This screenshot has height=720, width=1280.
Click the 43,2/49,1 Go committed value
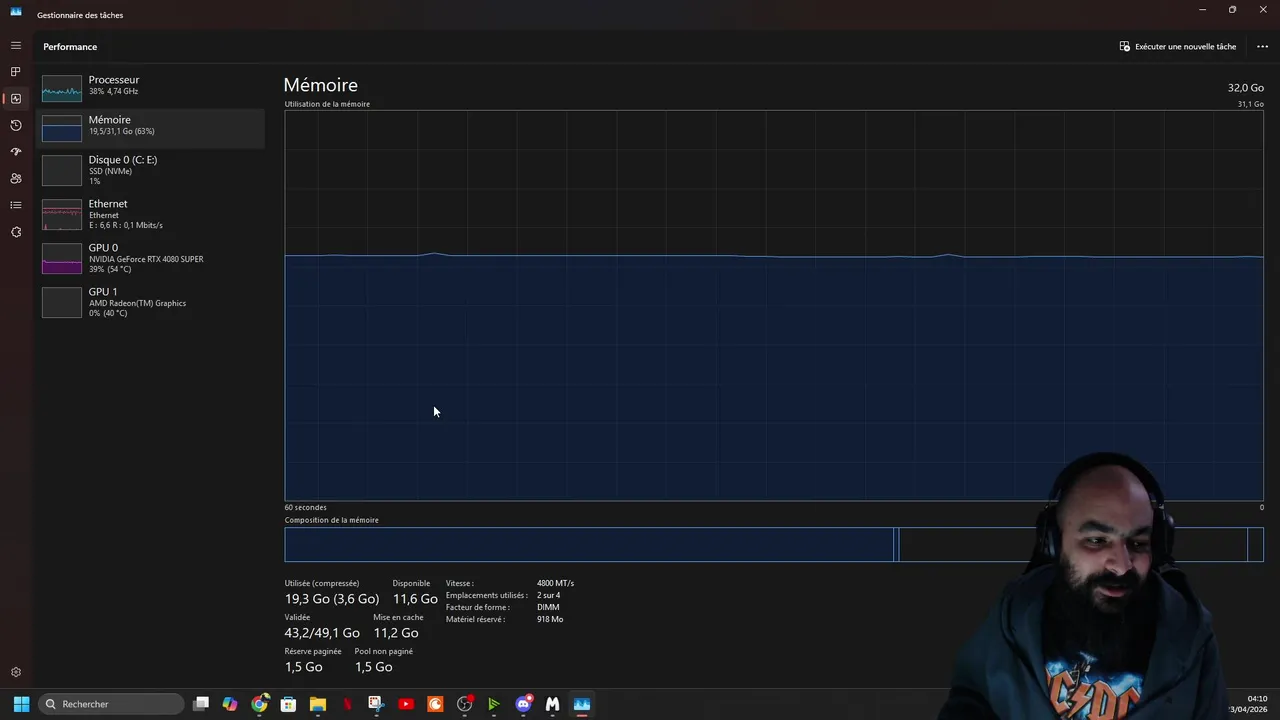(x=322, y=633)
